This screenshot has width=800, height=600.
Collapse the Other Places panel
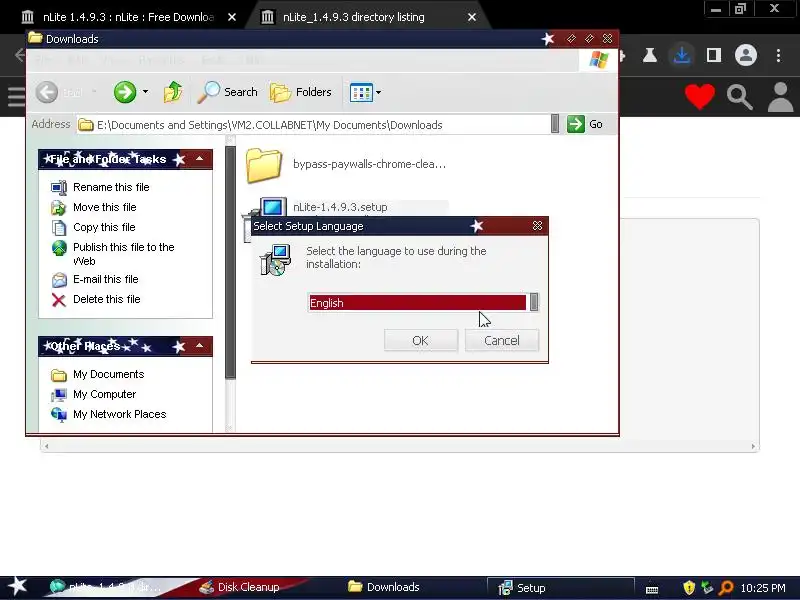pyautogui.click(x=199, y=346)
